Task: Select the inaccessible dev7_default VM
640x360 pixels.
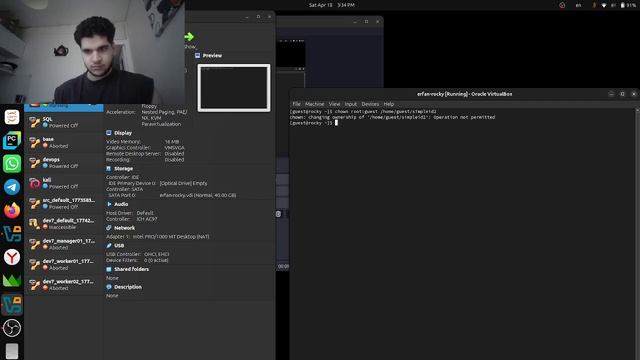Action: click(x=64, y=224)
